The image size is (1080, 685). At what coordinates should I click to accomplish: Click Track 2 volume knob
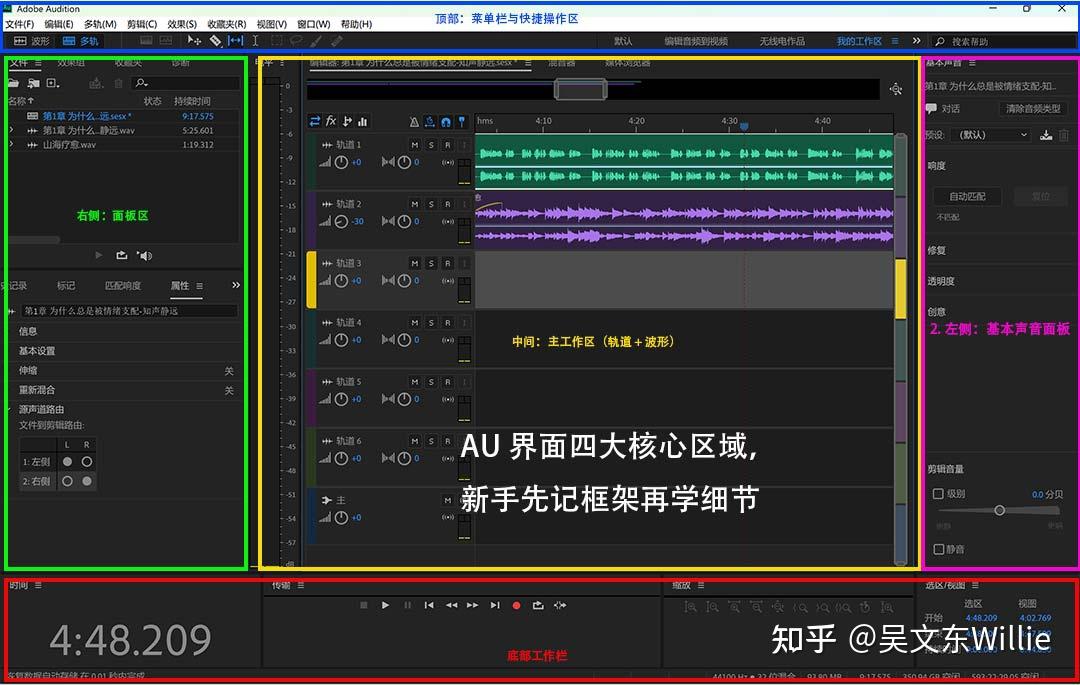pyautogui.click(x=341, y=222)
